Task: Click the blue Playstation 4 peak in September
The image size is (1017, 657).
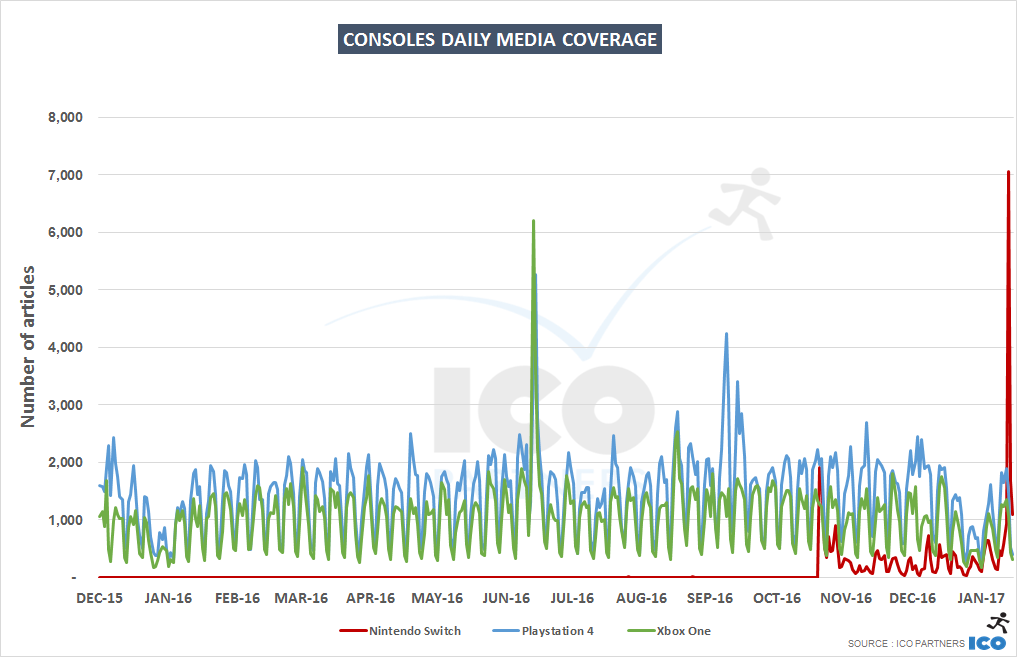Action: pyautogui.click(x=726, y=334)
